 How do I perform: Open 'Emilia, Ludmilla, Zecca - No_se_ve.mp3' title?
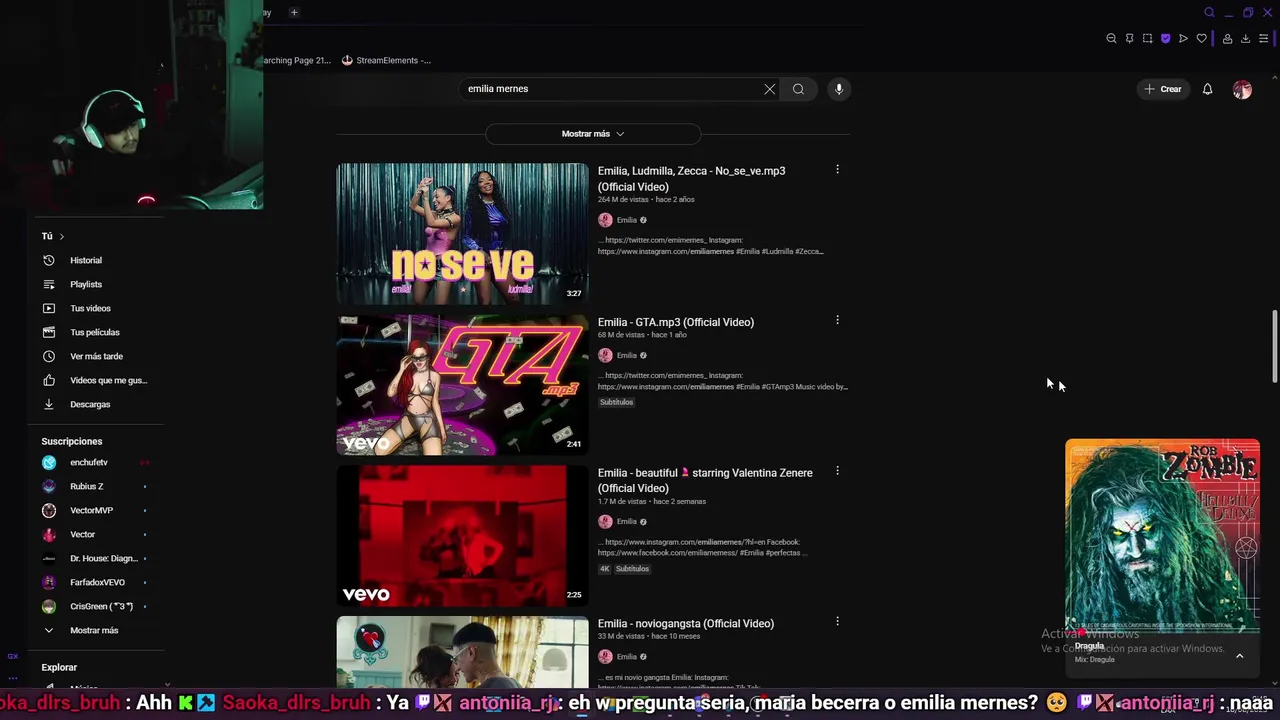692,179
